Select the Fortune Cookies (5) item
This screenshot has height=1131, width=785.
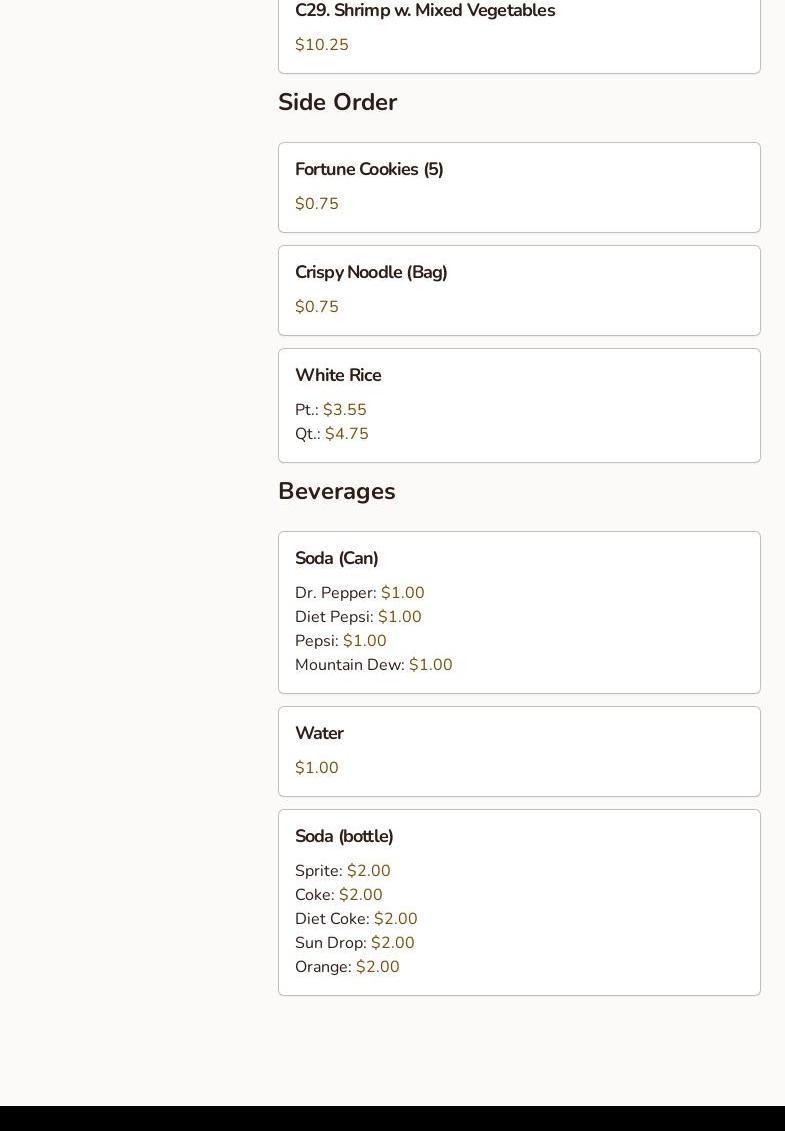tap(369, 170)
